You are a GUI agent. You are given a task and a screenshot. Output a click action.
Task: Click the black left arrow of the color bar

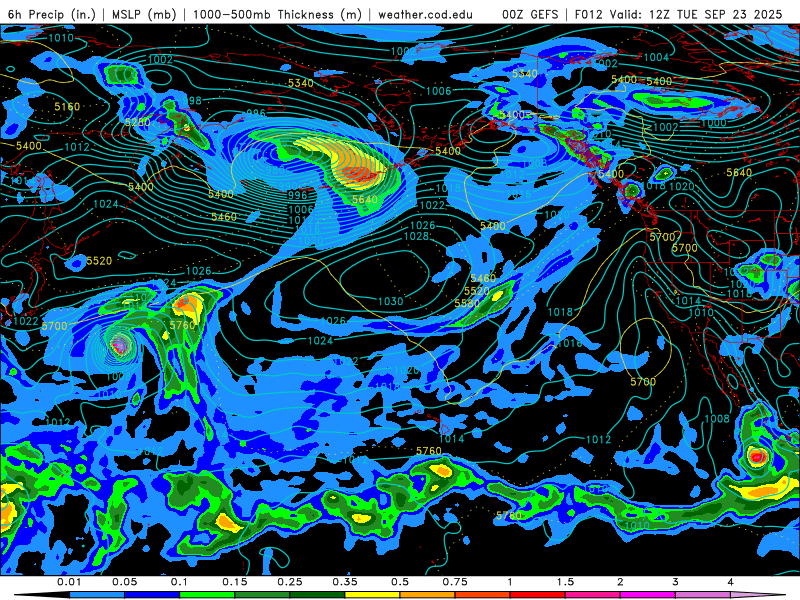[x=41, y=595]
